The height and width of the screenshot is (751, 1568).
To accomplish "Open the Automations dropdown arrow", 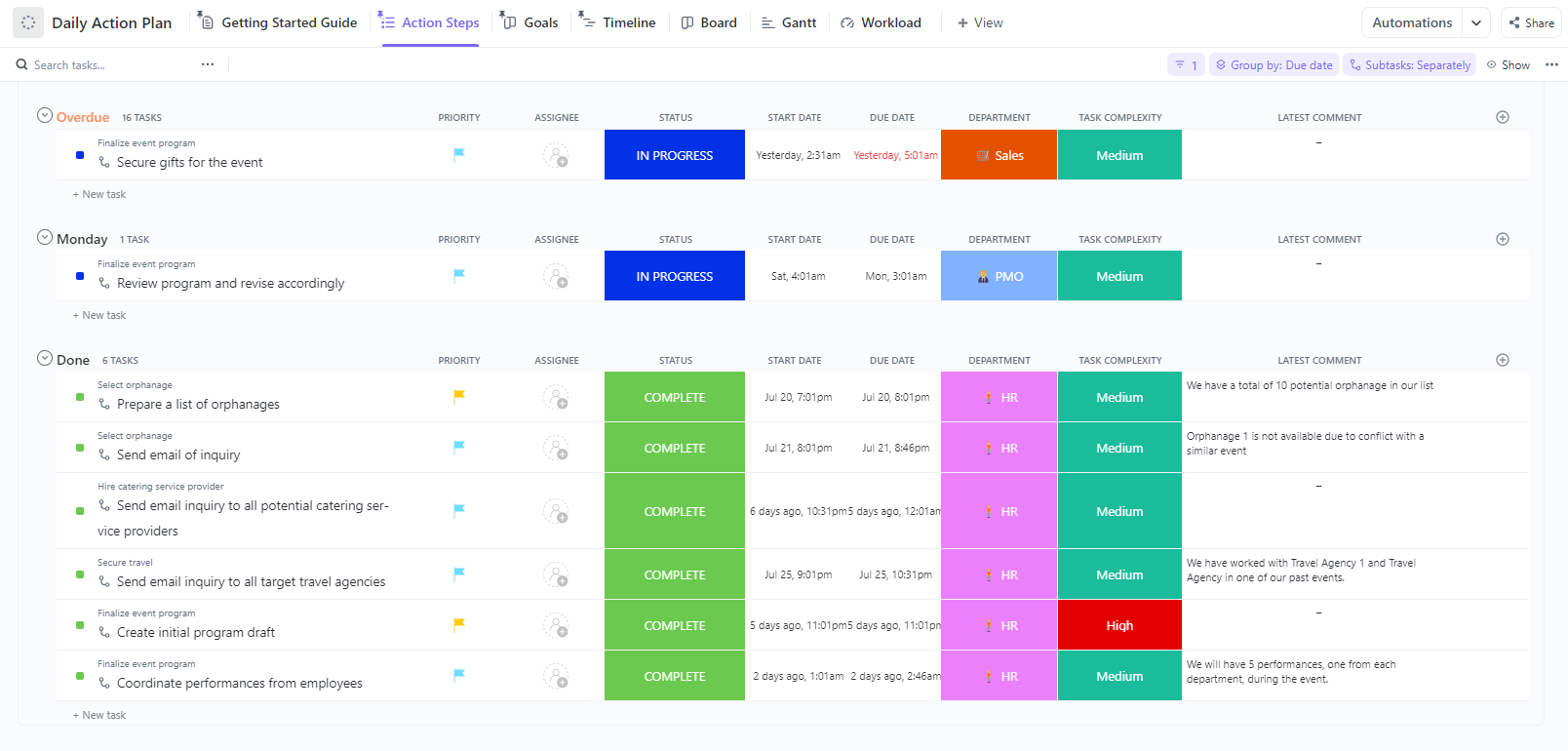I will 1476,22.
